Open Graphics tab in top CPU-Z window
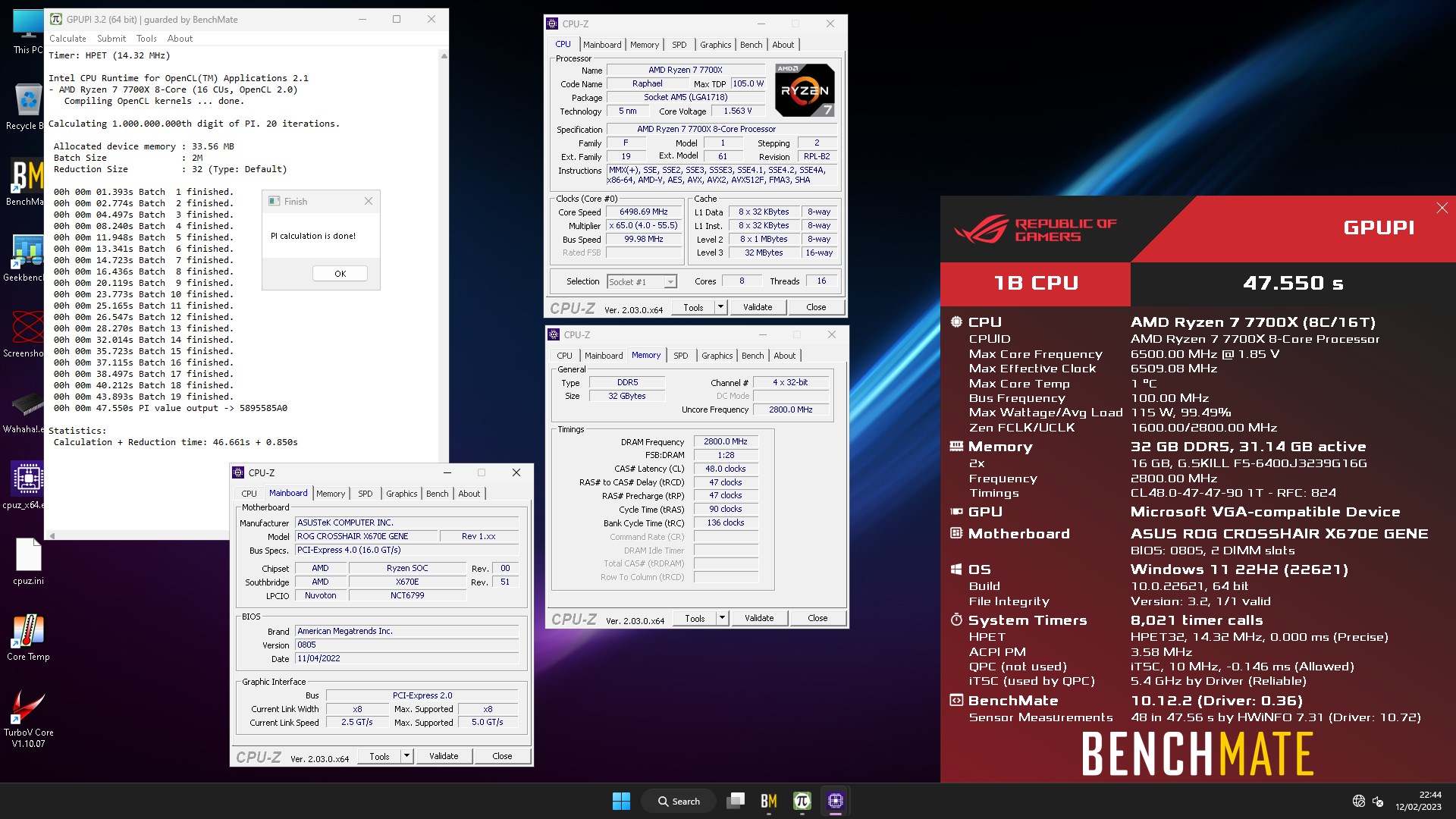Screen dimensions: 1456x819 click(x=715, y=45)
